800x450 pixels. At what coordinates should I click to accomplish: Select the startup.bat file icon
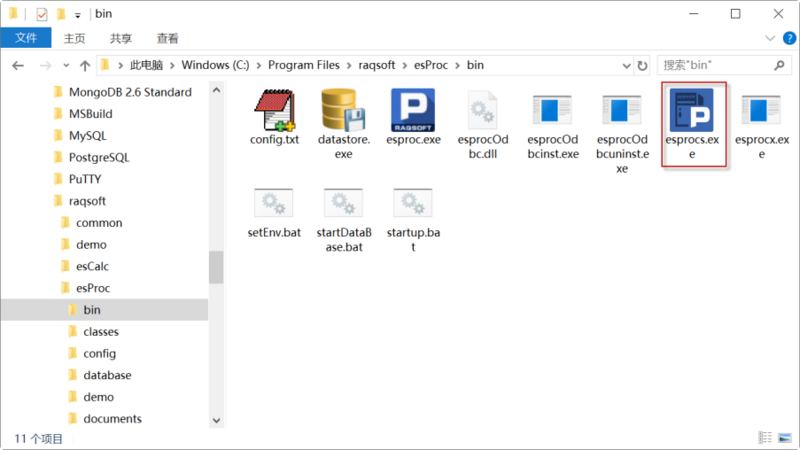[413, 203]
